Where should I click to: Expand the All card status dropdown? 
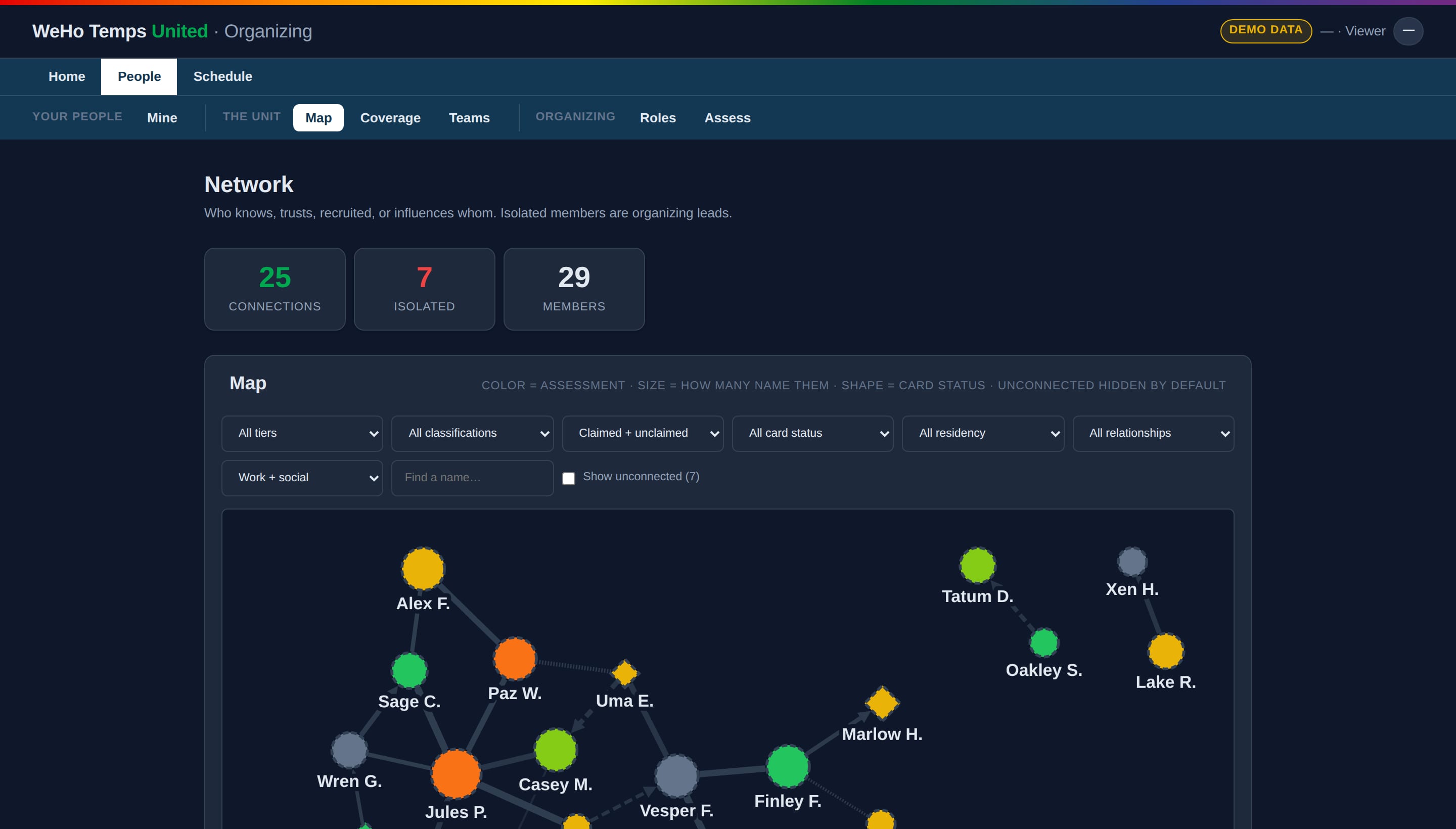[812, 433]
